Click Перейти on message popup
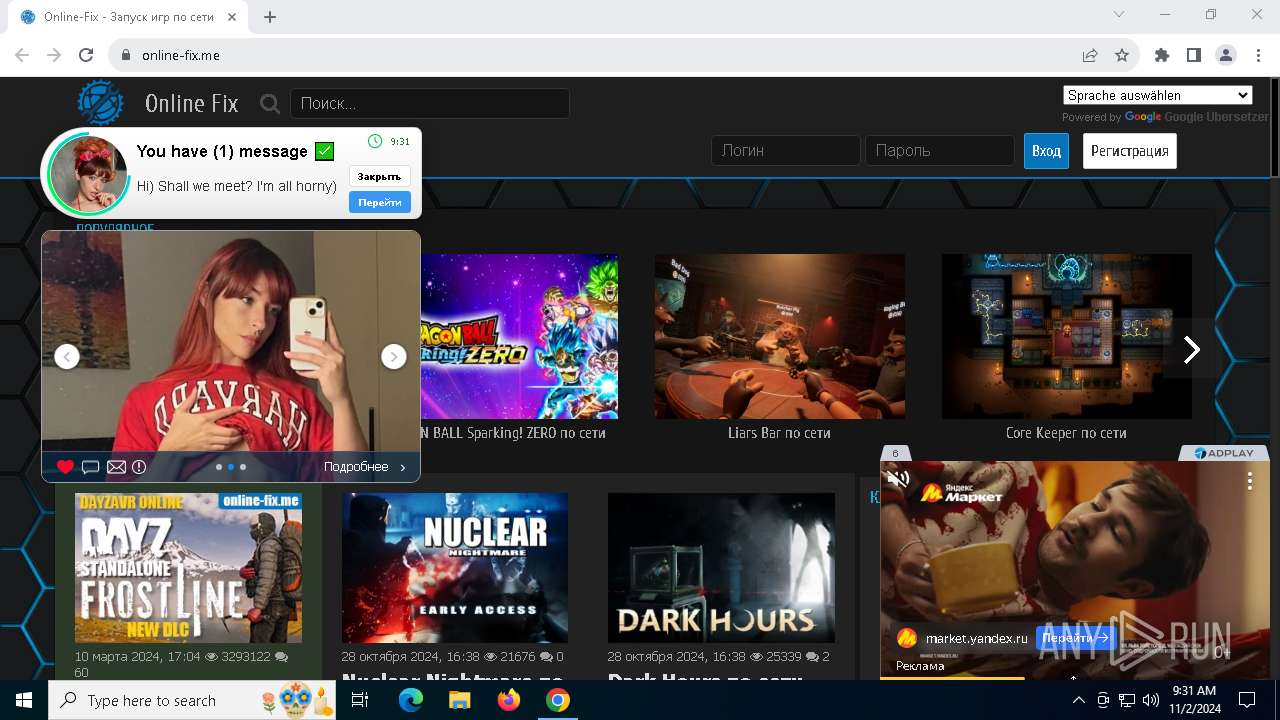 point(379,202)
